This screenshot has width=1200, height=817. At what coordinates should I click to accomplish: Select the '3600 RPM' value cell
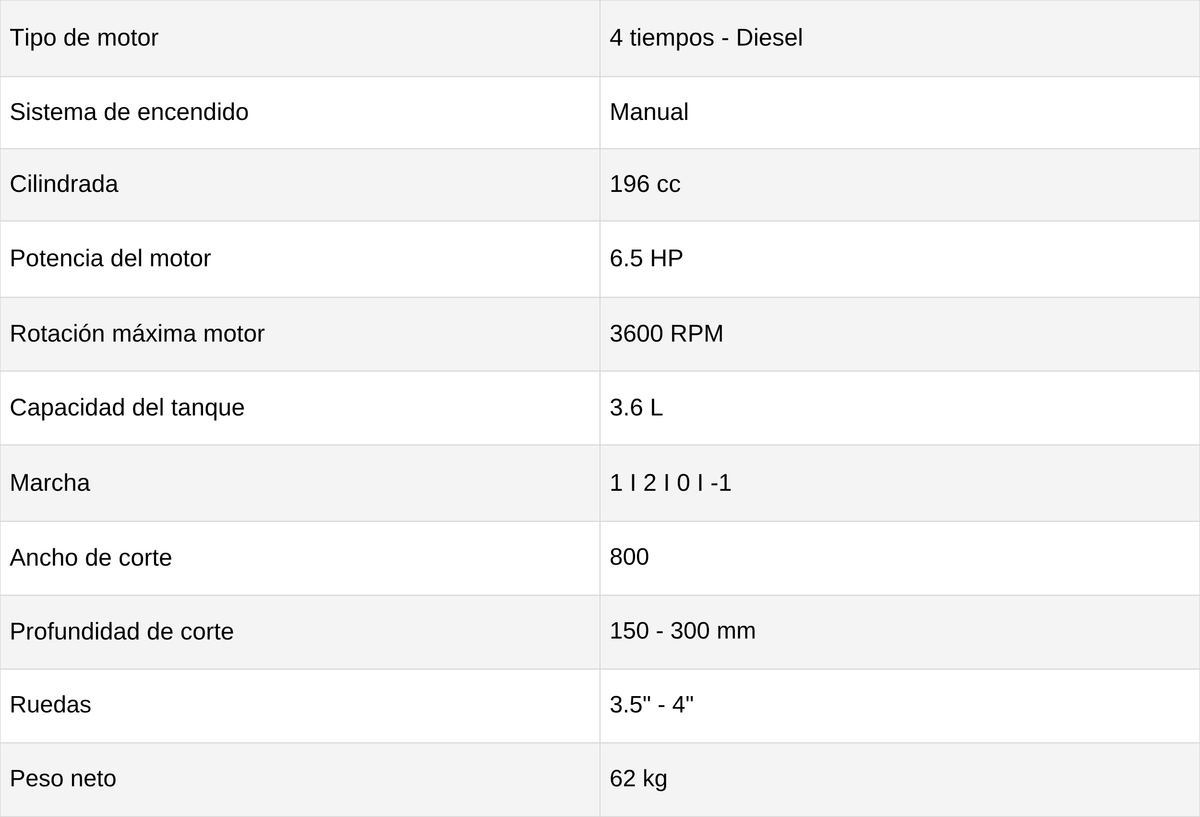pyautogui.click(x=900, y=334)
